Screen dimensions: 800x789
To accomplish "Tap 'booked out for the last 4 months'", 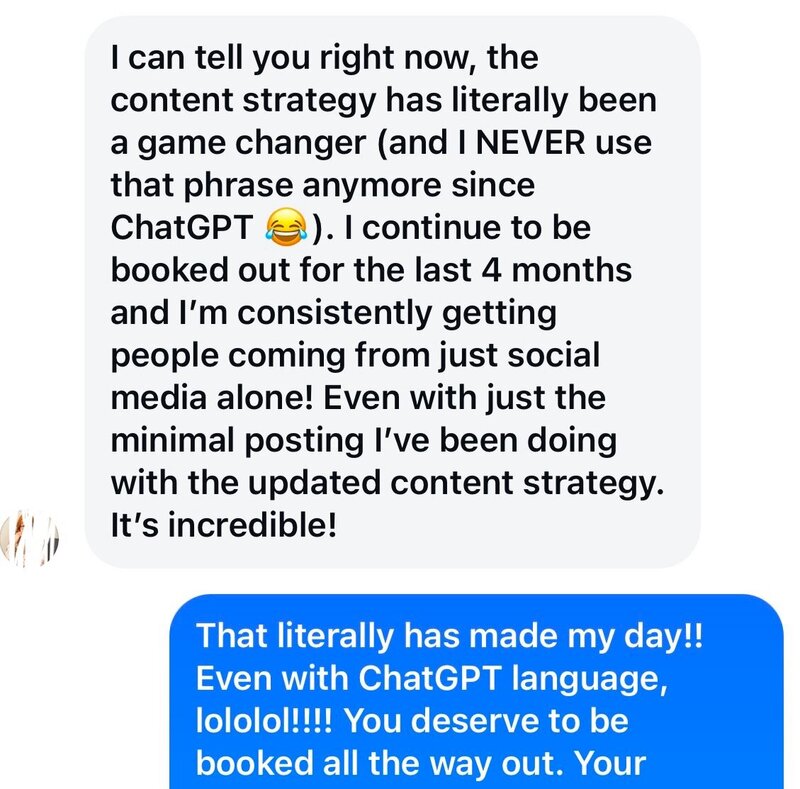I will (371, 269).
